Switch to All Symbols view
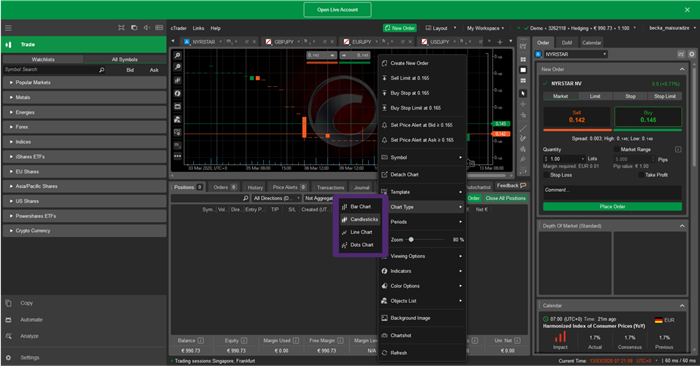 point(125,59)
